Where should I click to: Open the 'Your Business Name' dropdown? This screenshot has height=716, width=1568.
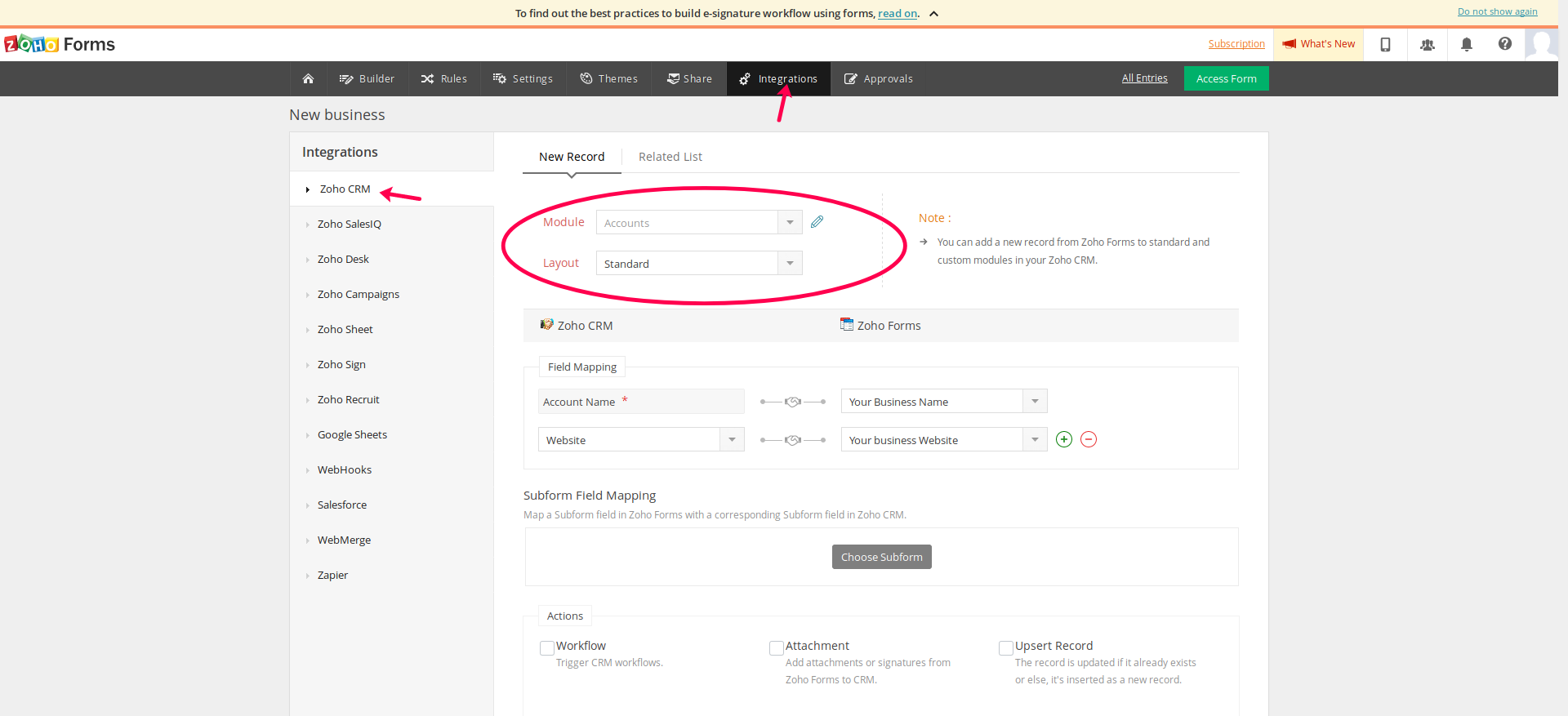(x=944, y=401)
